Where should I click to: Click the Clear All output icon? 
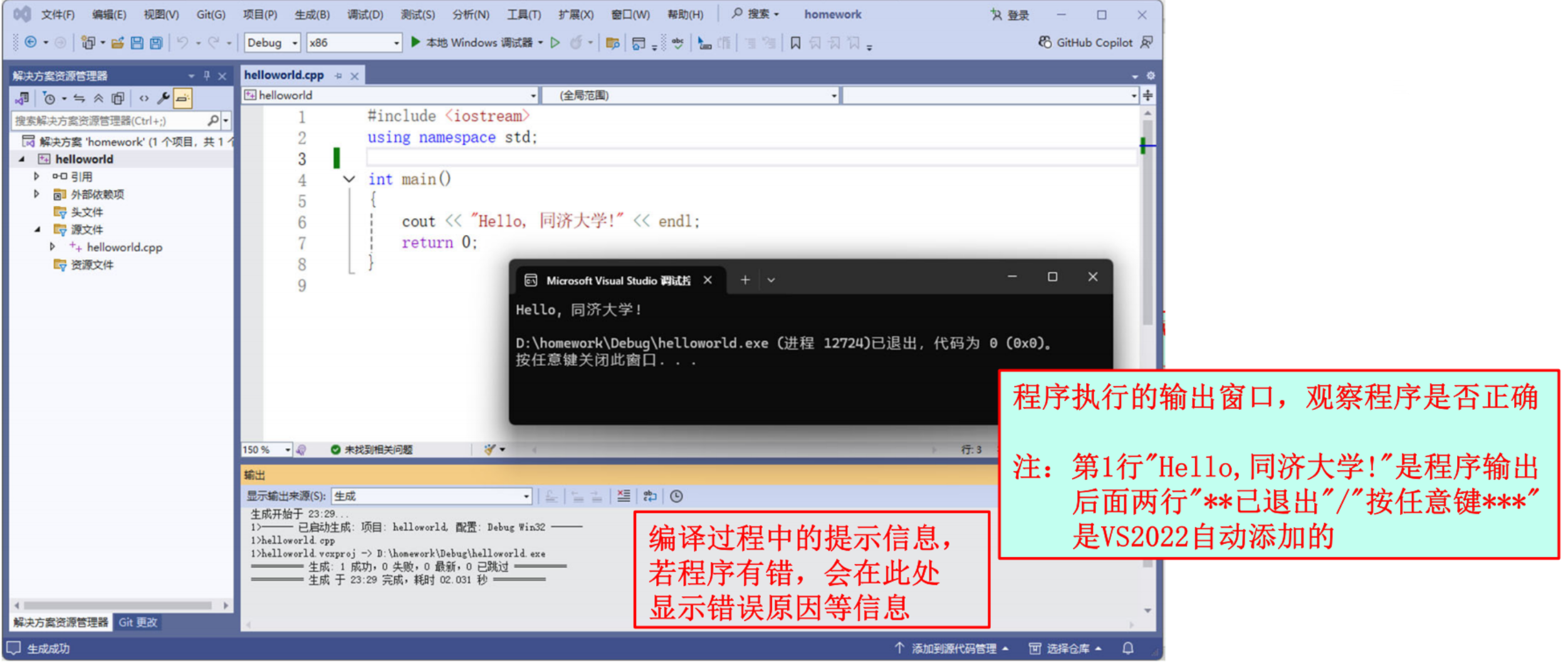624,496
